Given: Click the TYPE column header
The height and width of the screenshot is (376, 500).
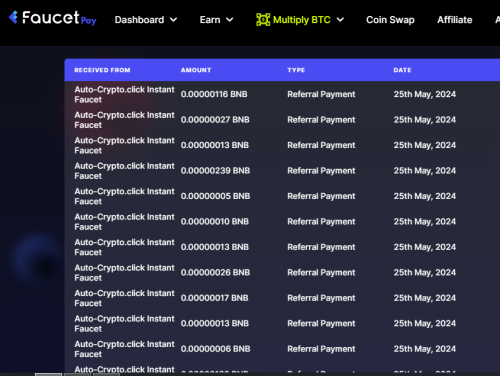Looking at the screenshot, I should click(296, 70).
